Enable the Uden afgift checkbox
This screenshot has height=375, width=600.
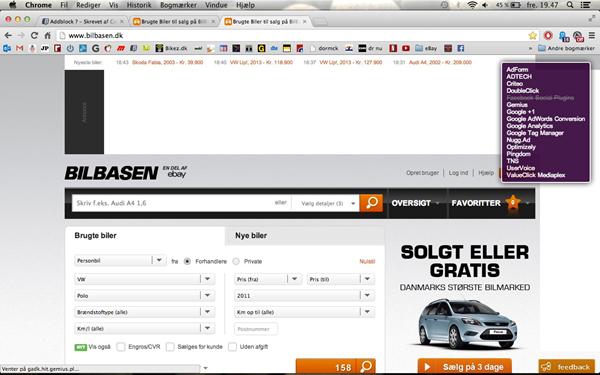click(x=232, y=347)
